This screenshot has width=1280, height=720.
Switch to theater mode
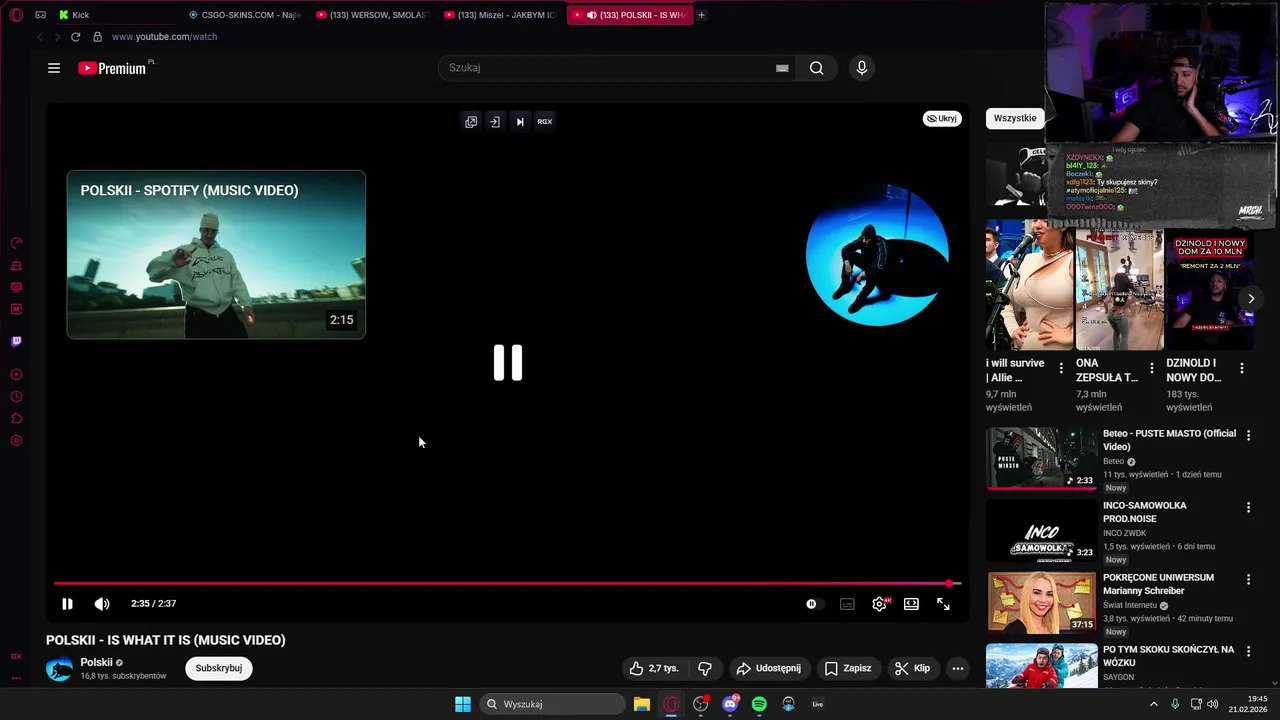[911, 604]
